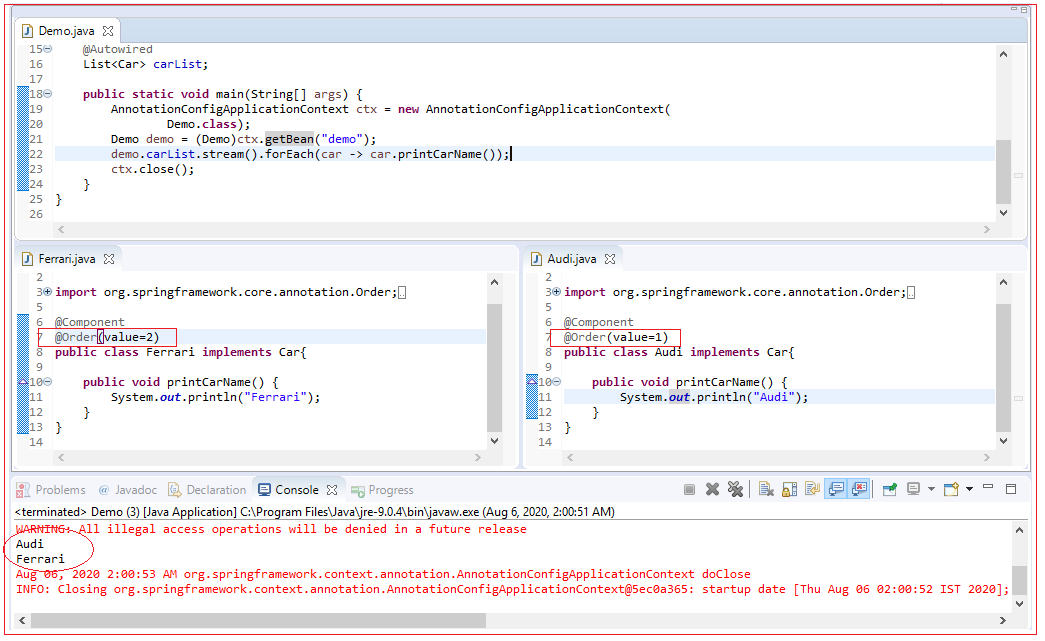Click the vertical scrollbar thumb in Ferrari.java editor
This screenshot has width=1045, height=641.
tap(494, 368)
